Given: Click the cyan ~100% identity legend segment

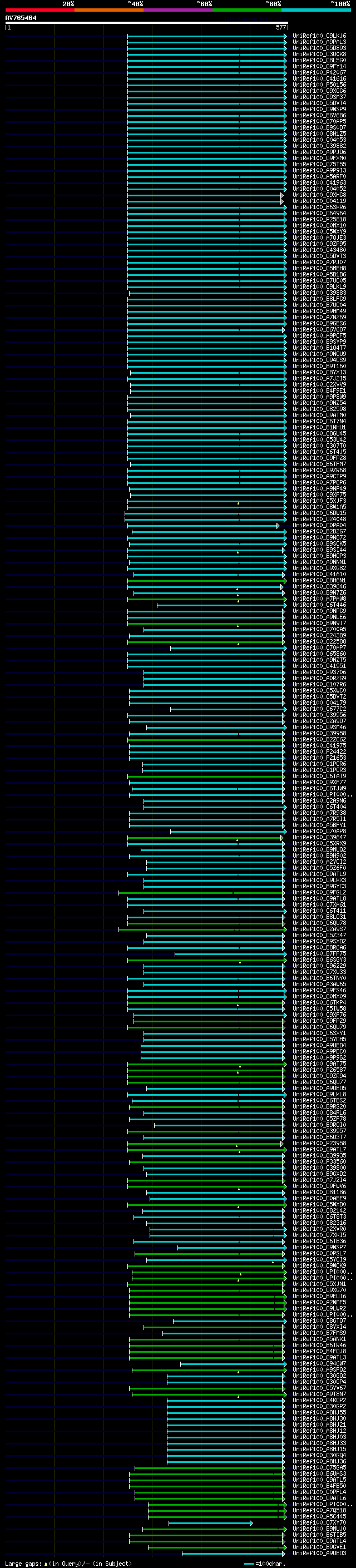Looking at the screenshot, I should (x=316, y=10).
